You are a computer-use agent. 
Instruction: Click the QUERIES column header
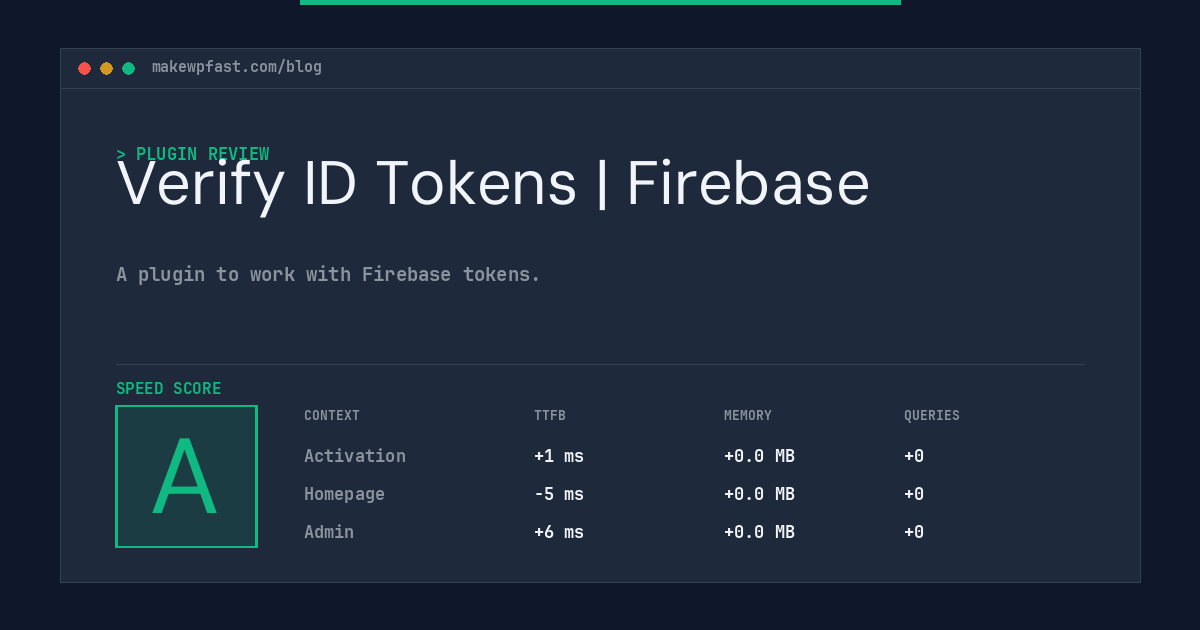932,416
